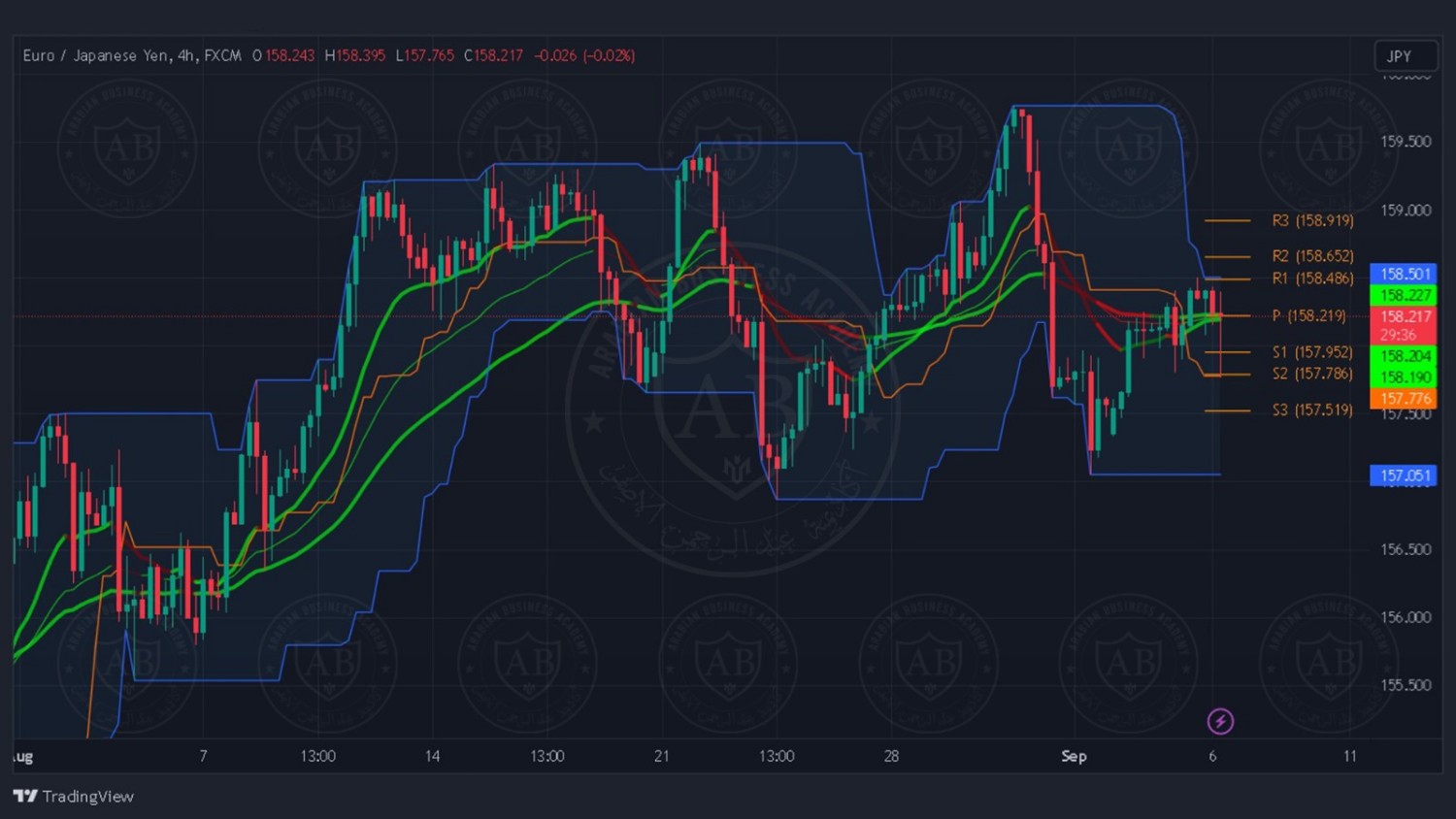
Task: Click the S1 (157.952) support label
Action: [1312, 352]
